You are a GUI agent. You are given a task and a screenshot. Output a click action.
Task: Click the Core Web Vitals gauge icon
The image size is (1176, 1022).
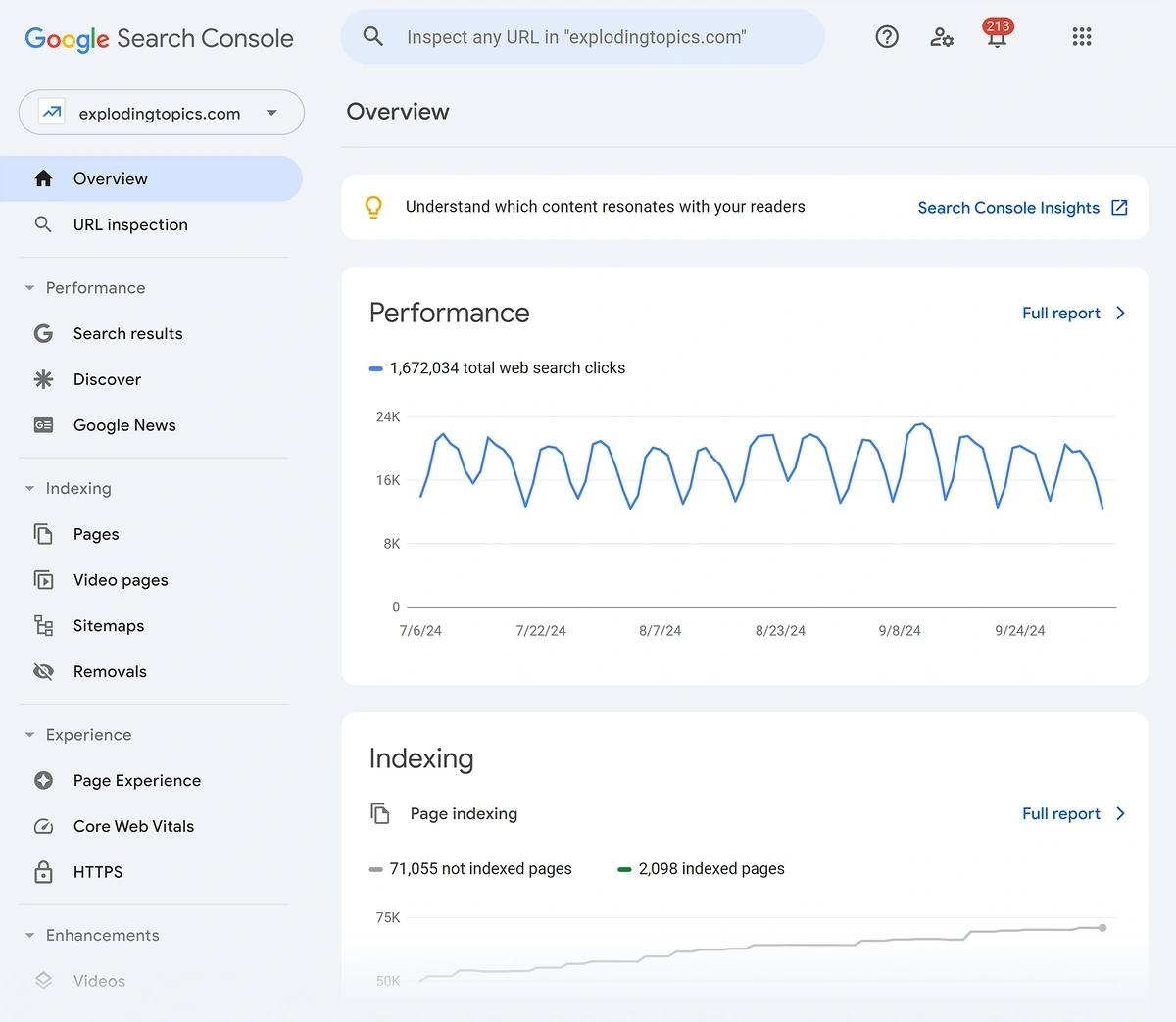pos(43,826)
